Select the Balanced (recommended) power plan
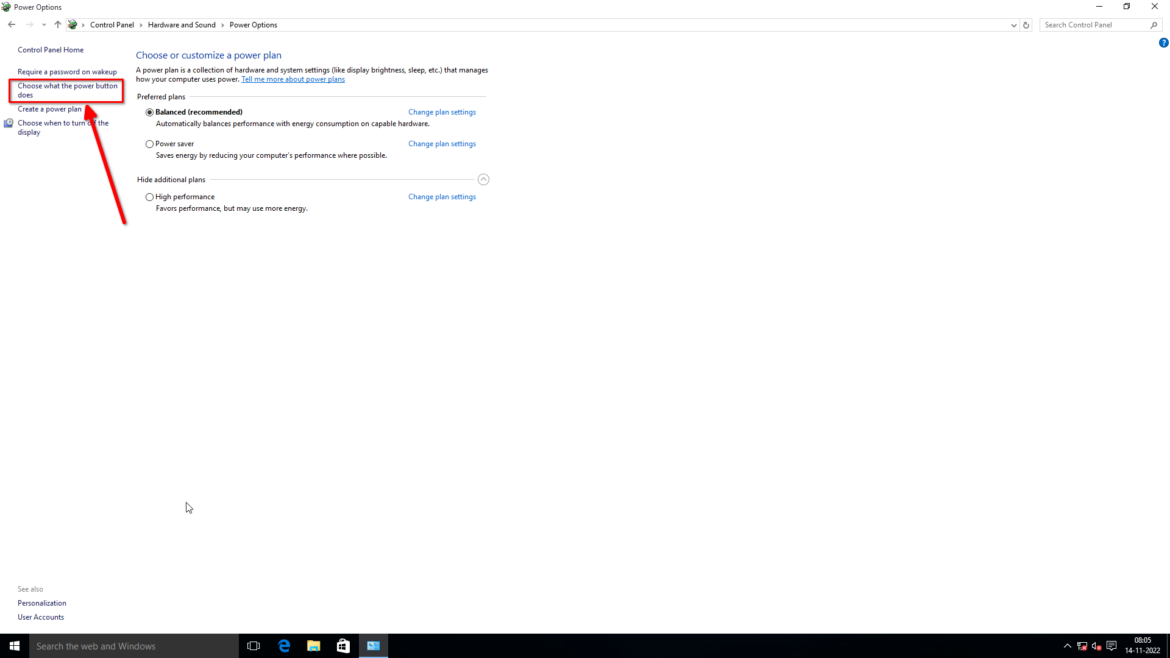Image resolution: width=1170 pixels, height=658 pixels. click(x=150, y=112)
